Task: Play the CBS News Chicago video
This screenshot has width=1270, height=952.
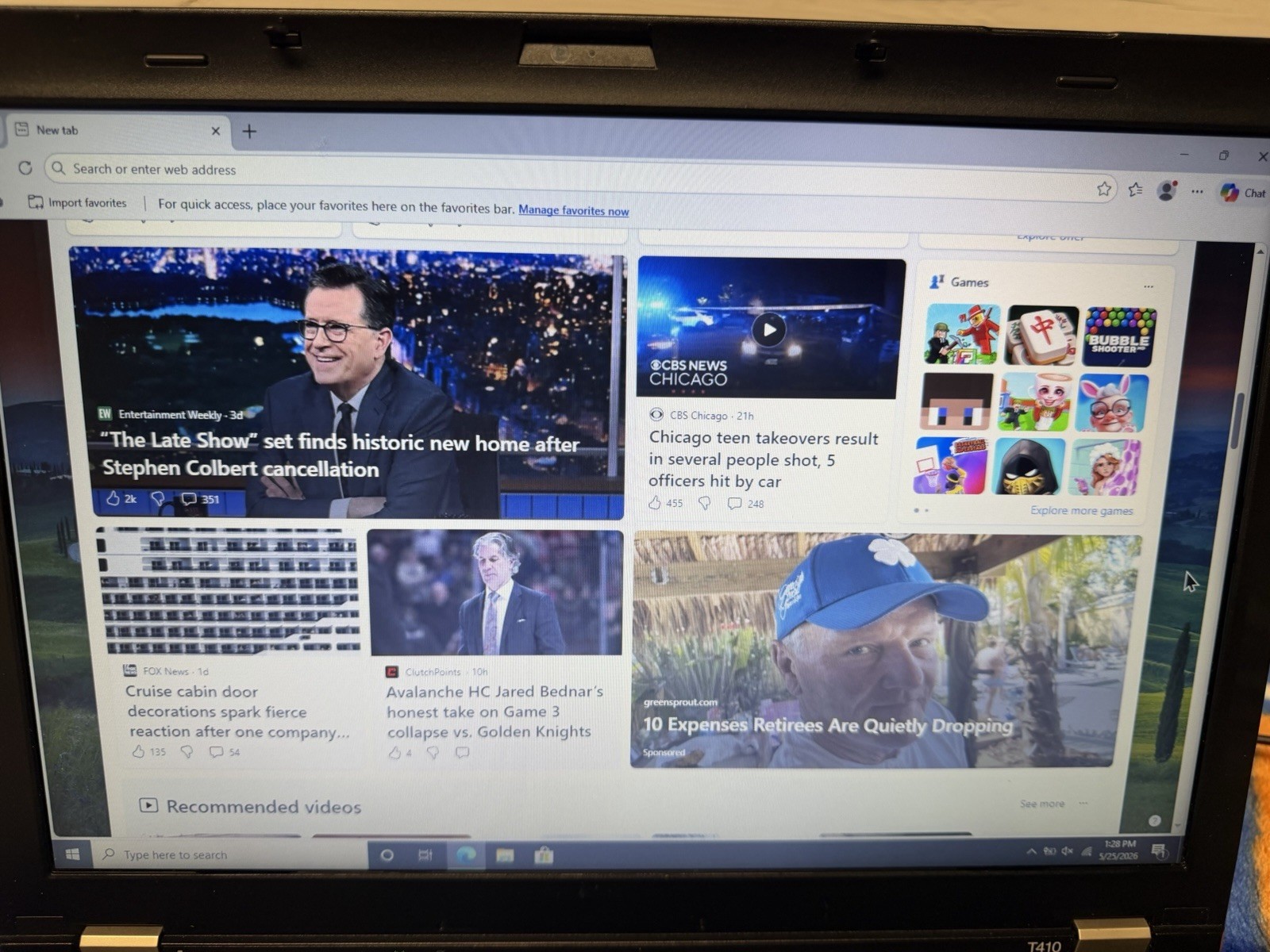Action: coord(768,329)
